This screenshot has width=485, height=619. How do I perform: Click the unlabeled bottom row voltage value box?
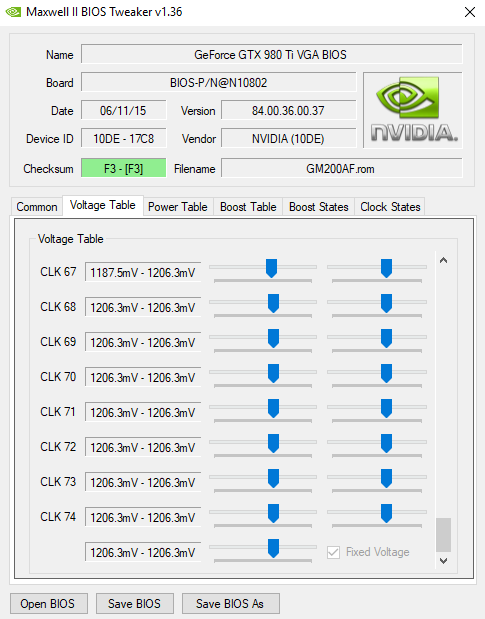click(143, 552)
